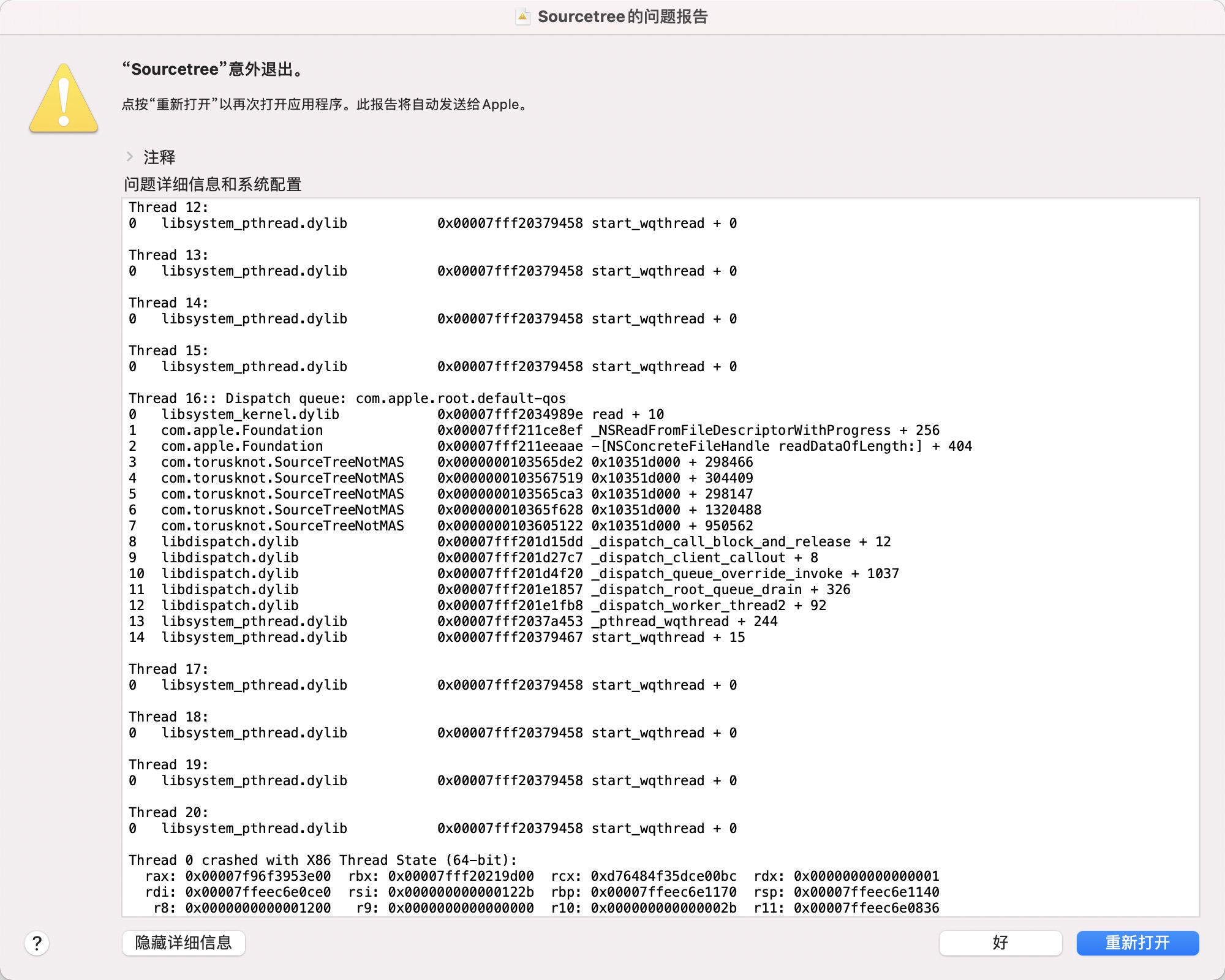The height and width of the screenshot is (980, 1225).
Task: Click the 点按"重新打开" description sentence
Action: [x=325, y=104]
